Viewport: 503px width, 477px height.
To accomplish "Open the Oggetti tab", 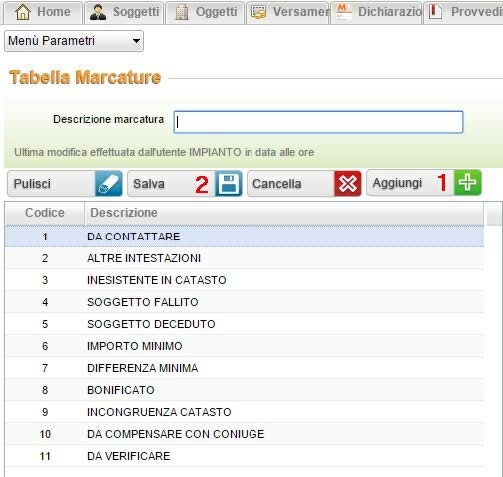I will pos(205,12).
